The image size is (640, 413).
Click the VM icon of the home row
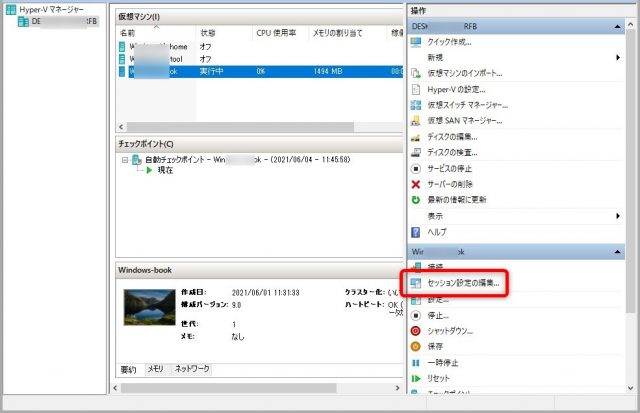click(122, 47)
